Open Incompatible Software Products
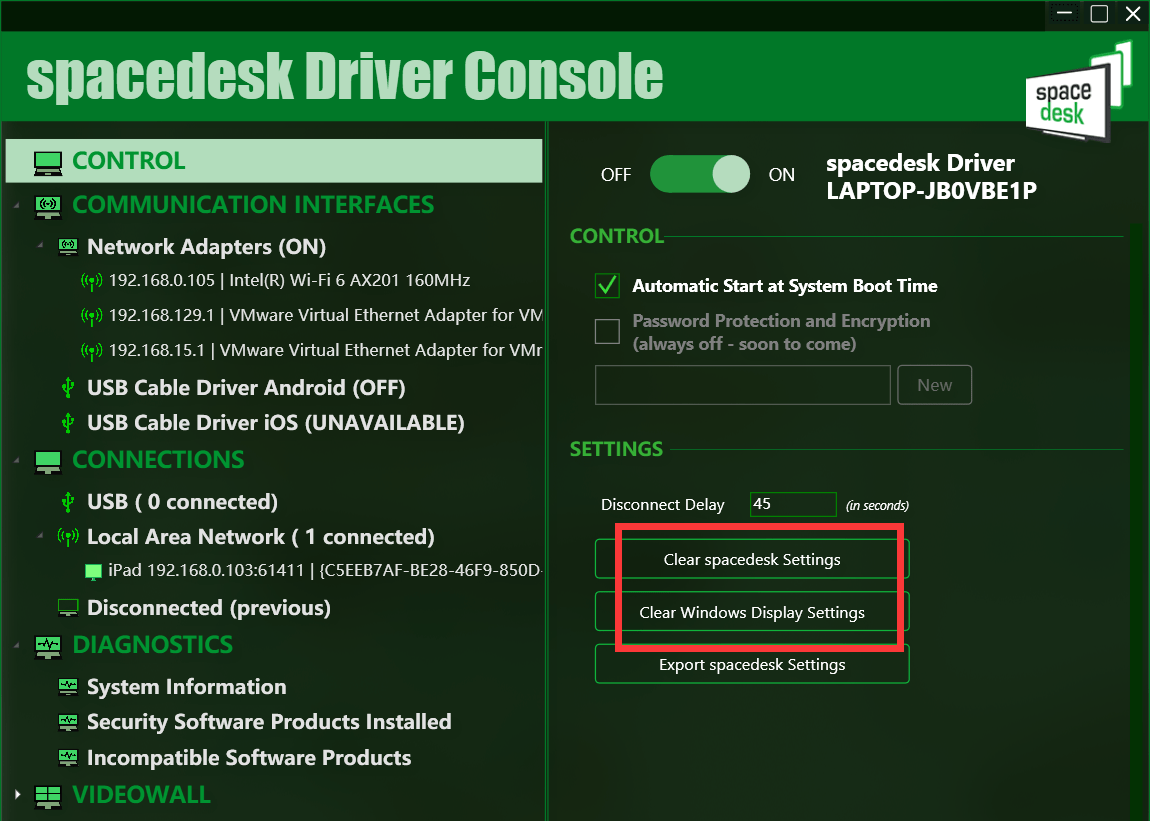 (x=249, y=757)
